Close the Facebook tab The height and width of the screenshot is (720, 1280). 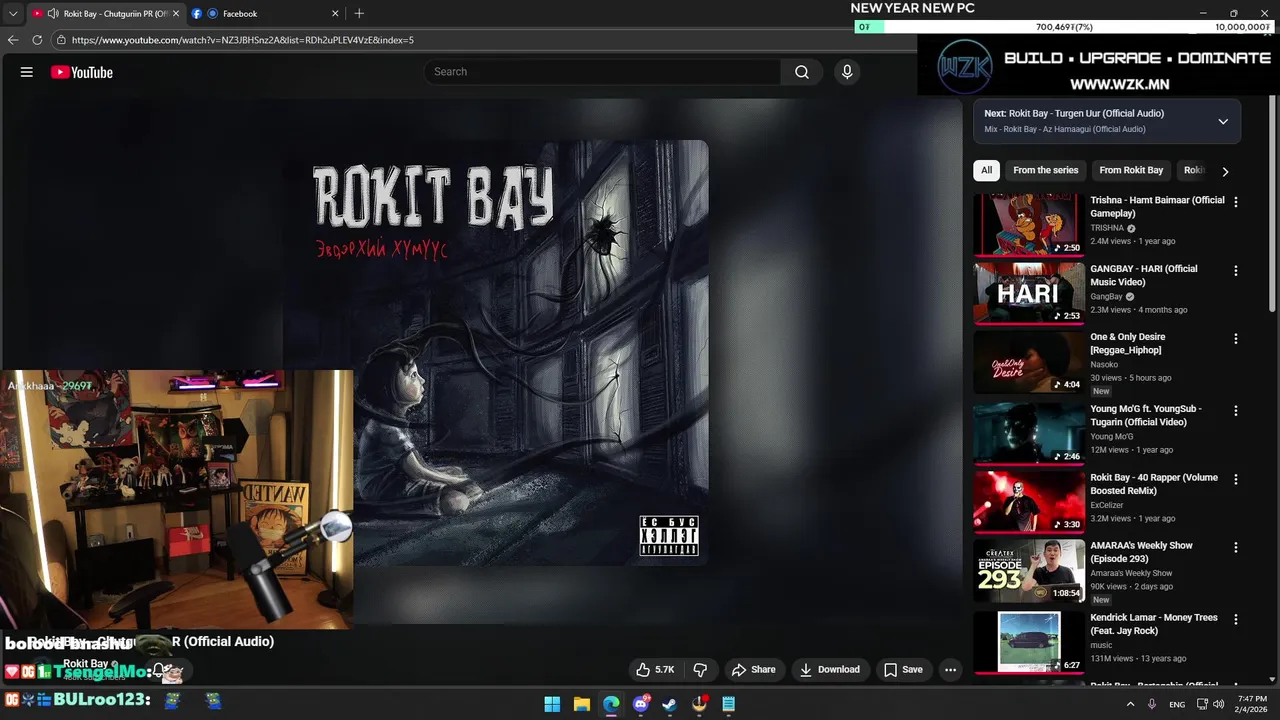click(x=333, y=13)
